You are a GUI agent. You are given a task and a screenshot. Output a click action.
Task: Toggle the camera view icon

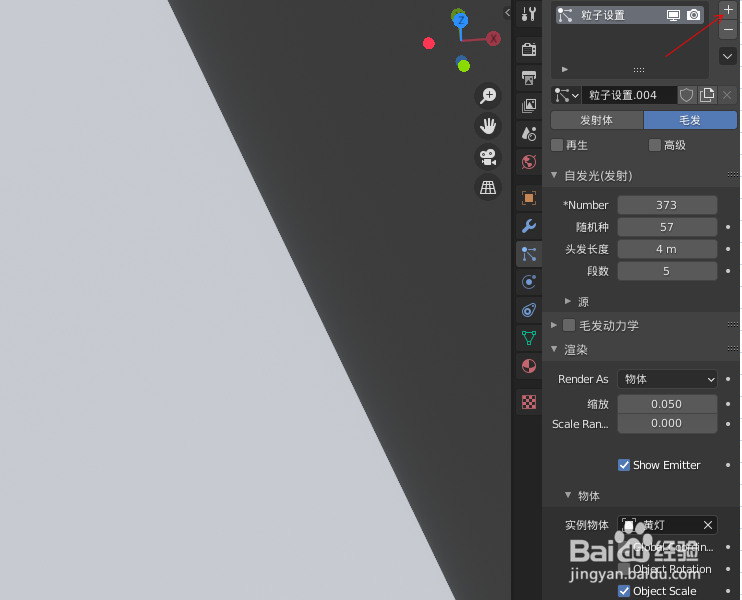(488, 157)
